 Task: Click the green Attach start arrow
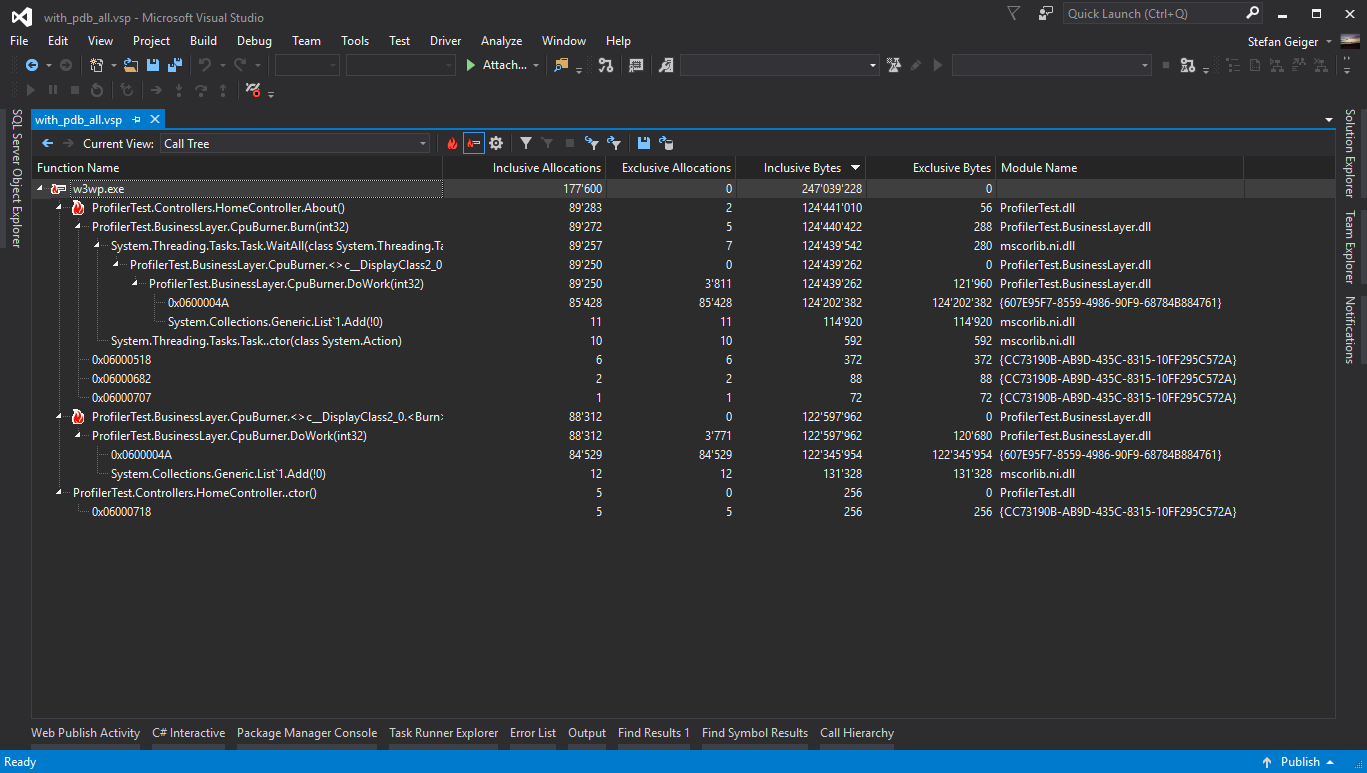(471, 65)
